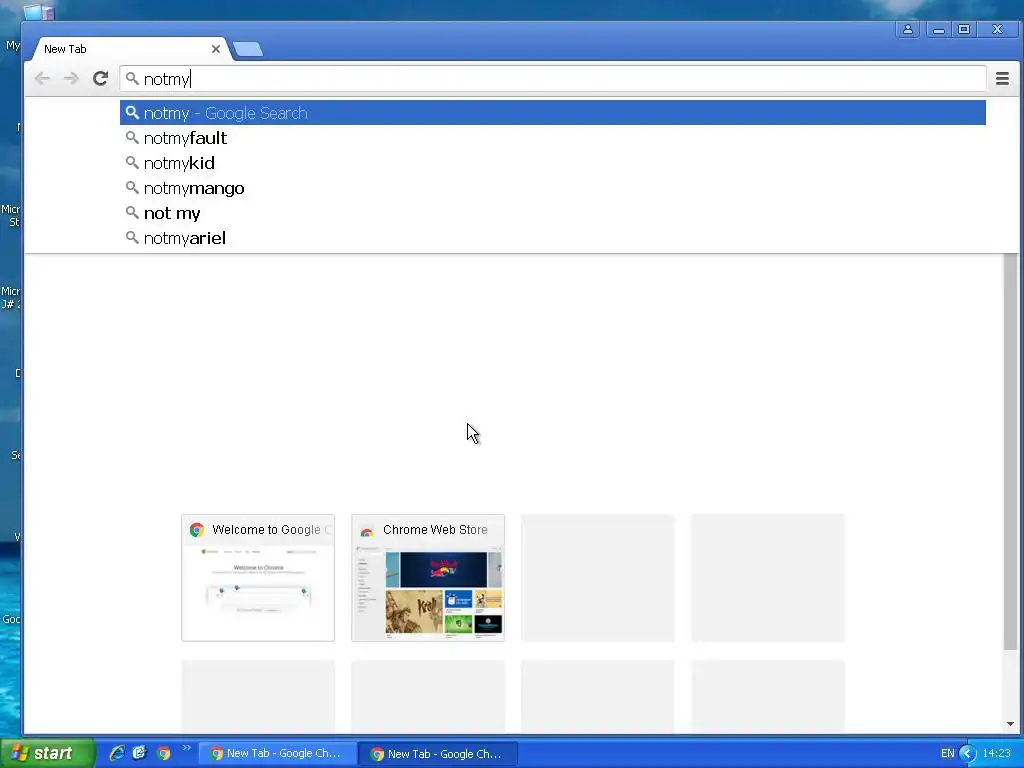Select the notmyariel suggestion

[x=552, y=238]
